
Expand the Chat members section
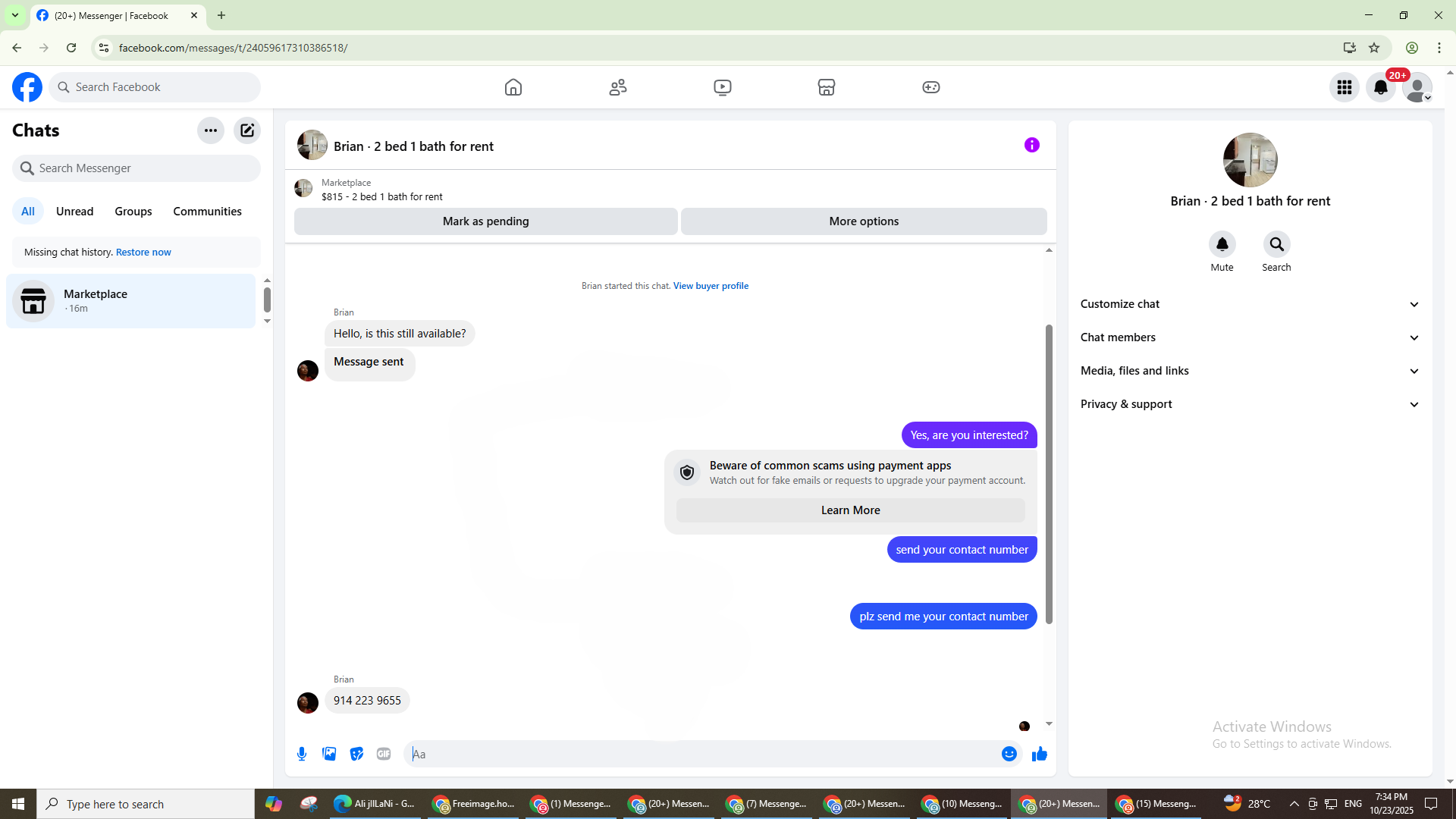1250,337
